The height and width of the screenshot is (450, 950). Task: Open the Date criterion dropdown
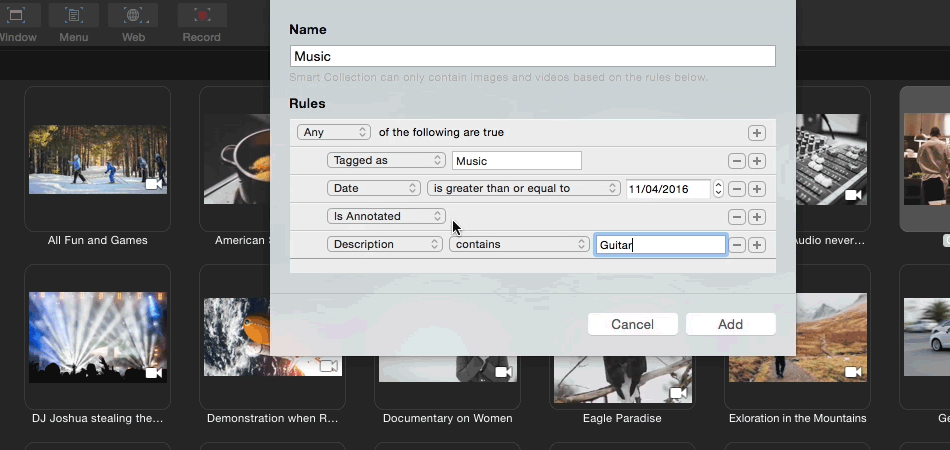point(374,188)
